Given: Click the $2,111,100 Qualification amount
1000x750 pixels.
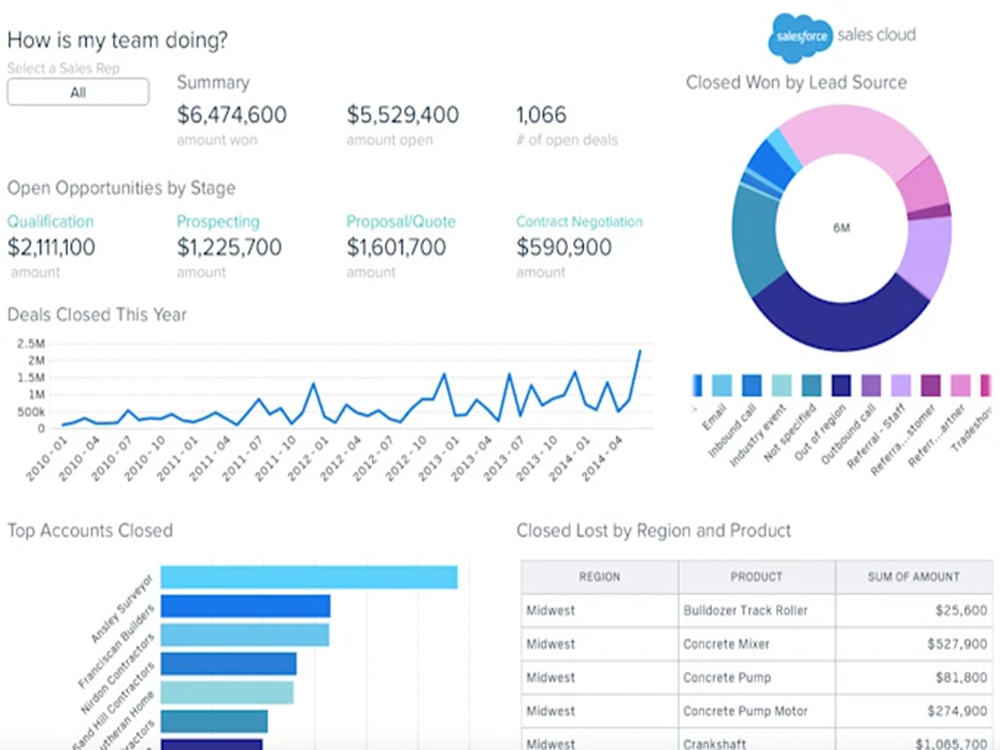Looking at the screenshot, I should [x=51, y=247].
